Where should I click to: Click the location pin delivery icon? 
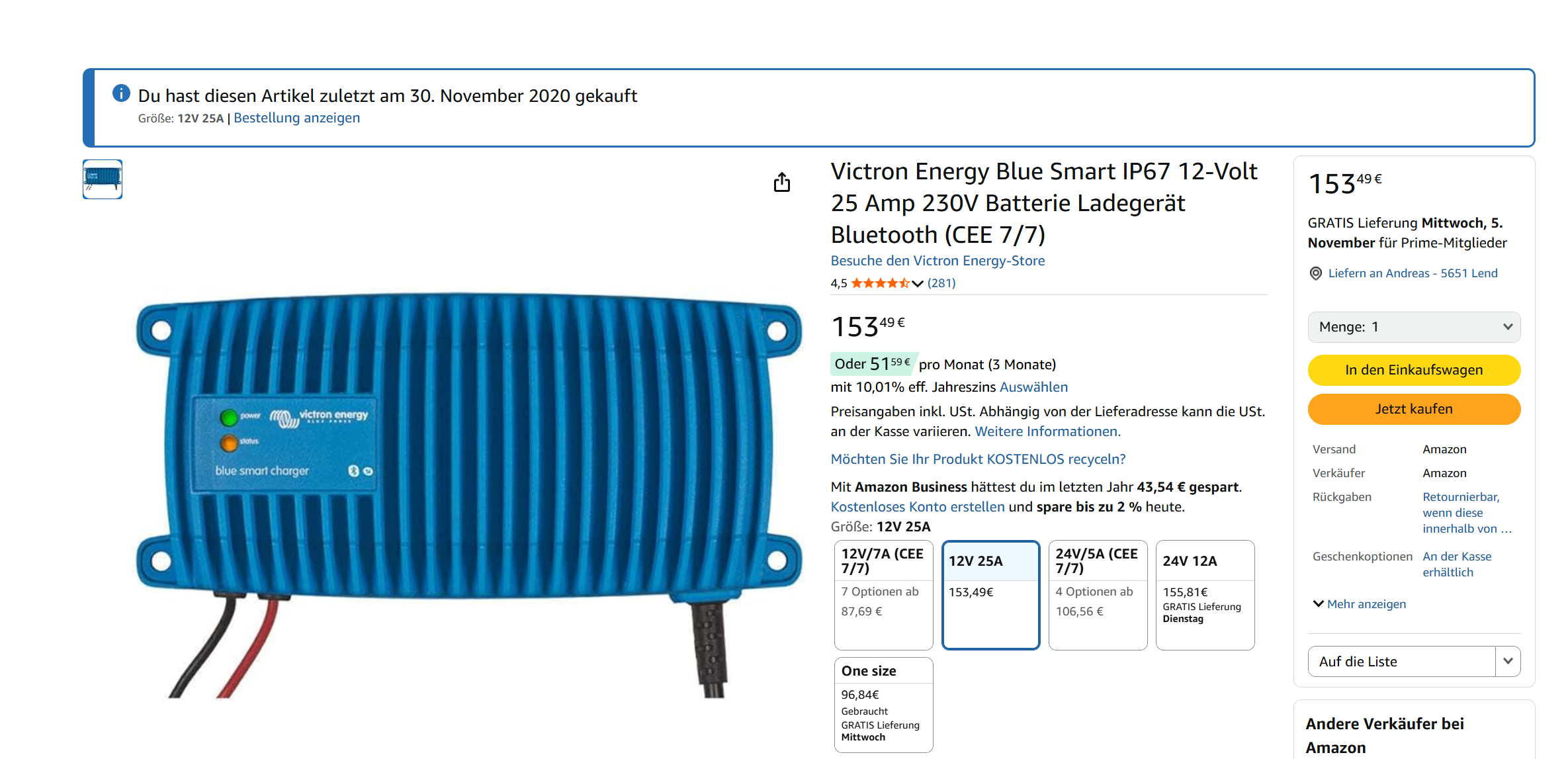(1316, 273)
